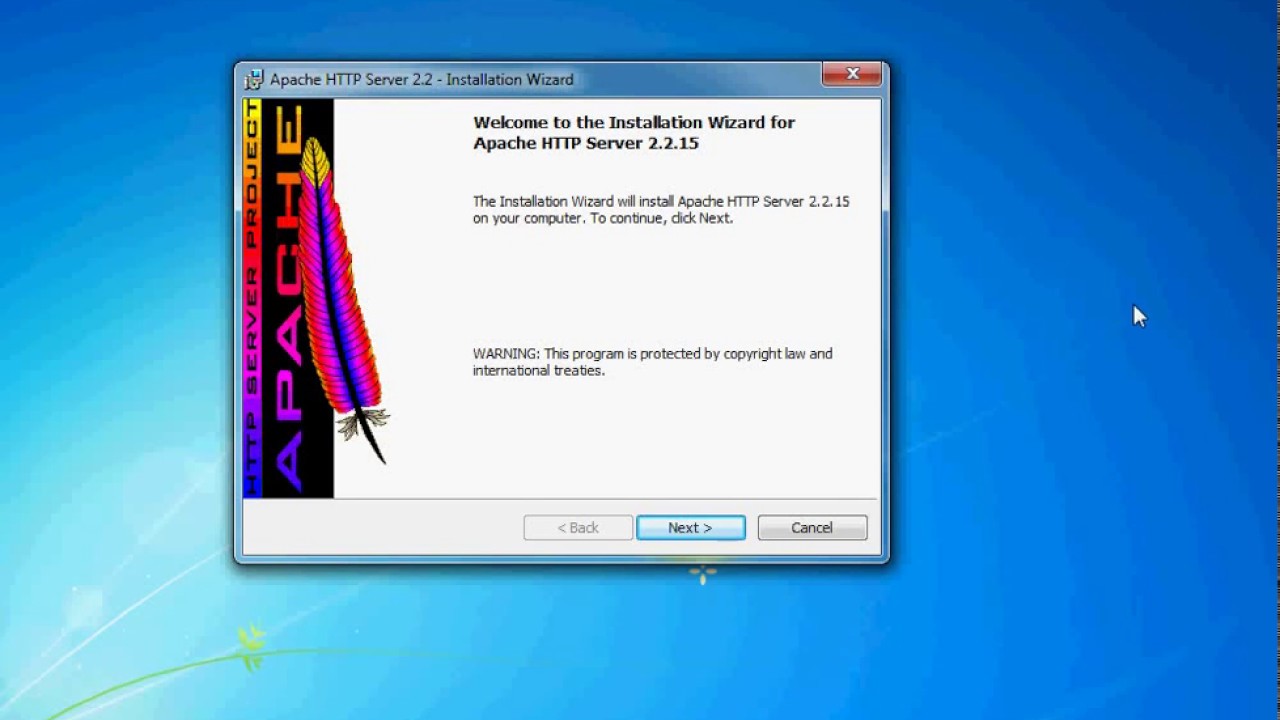Click the Apache feather logo image

click(x=316, y=298)
